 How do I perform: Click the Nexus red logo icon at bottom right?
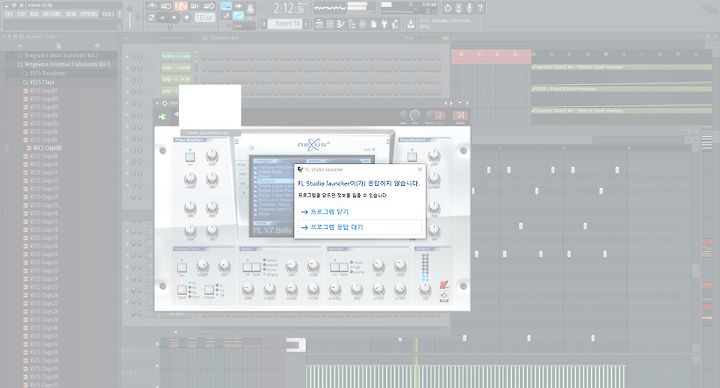pyautogui.click(x=444, y=285)
